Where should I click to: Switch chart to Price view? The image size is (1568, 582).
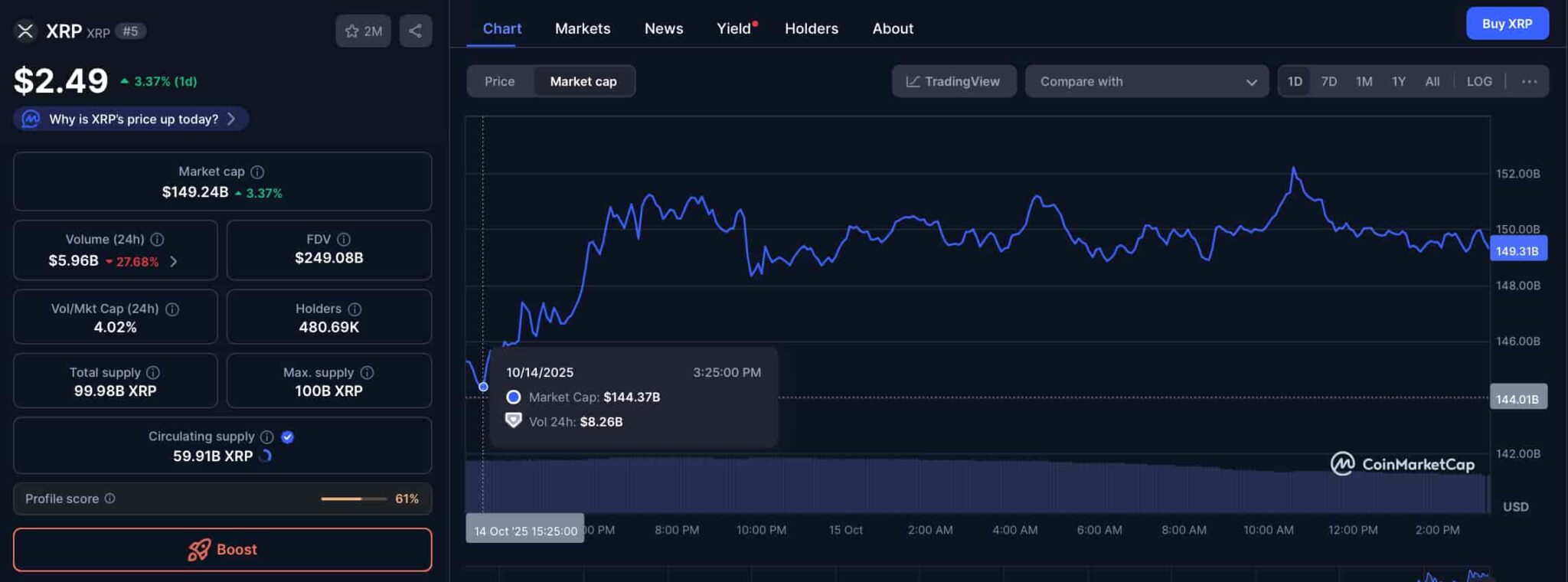[499, 82]
